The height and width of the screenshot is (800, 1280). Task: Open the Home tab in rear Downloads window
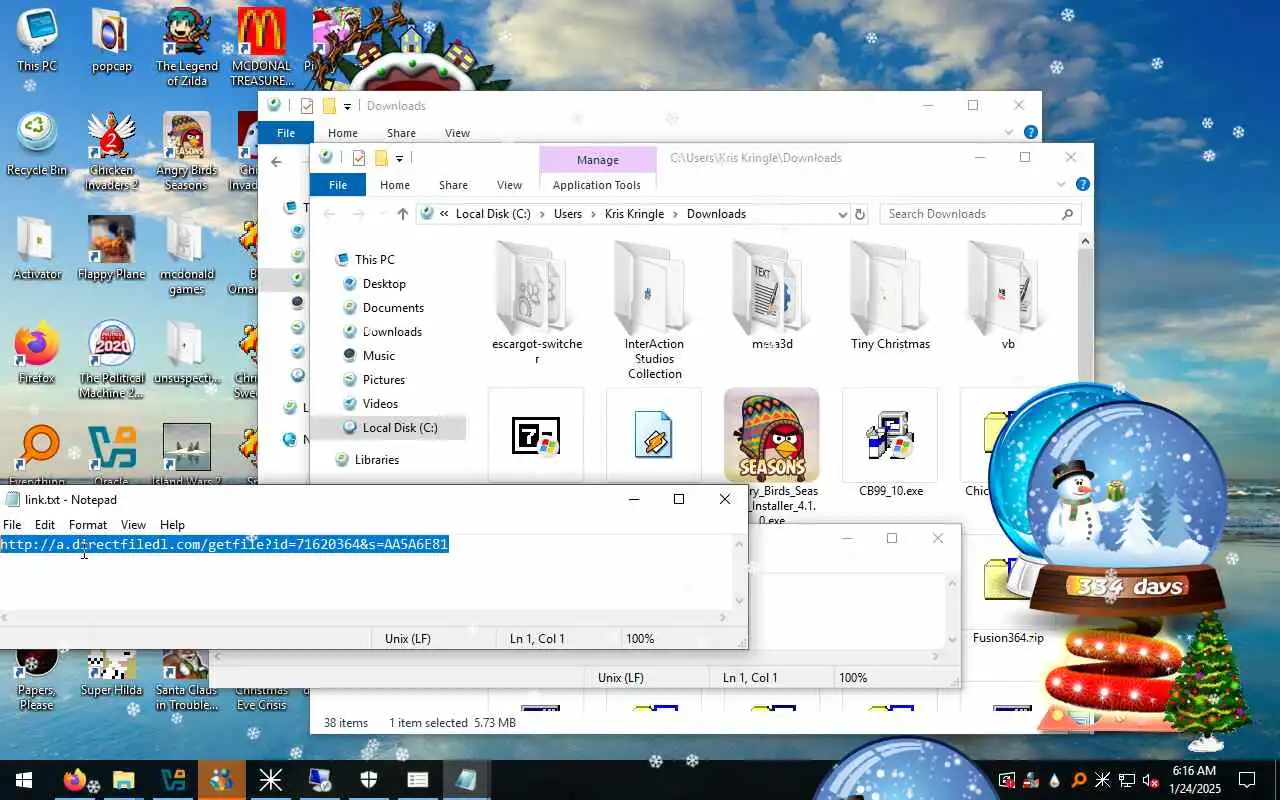pos(342,133)
